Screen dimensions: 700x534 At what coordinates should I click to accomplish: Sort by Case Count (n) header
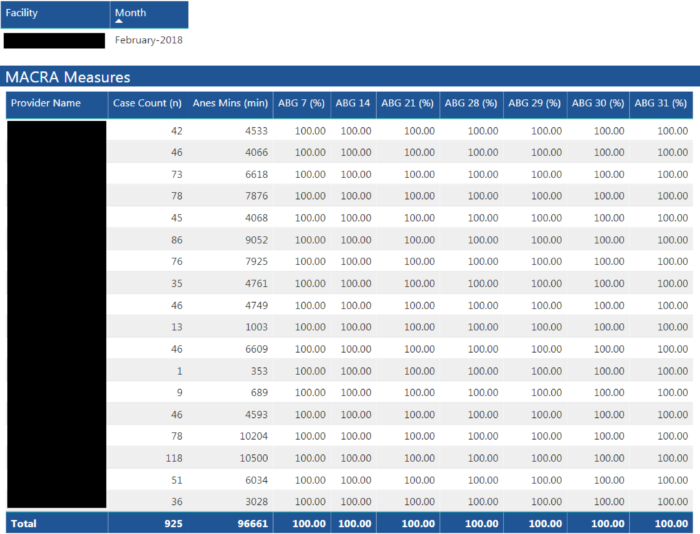pyautogui.click(x=147, y=103)
